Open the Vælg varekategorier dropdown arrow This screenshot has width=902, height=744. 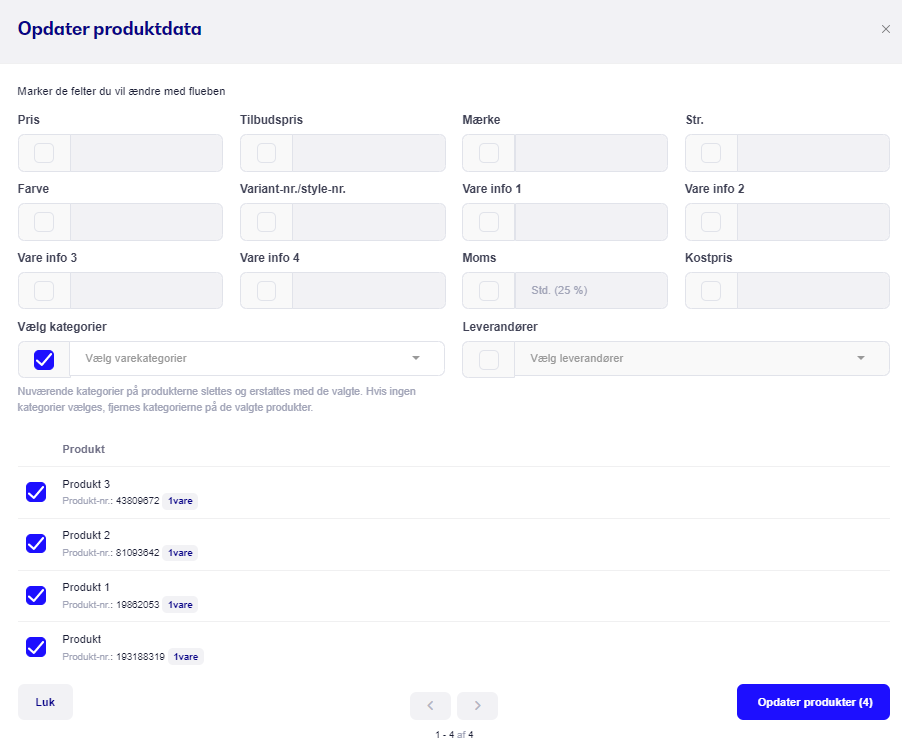[x=416, y=358]
